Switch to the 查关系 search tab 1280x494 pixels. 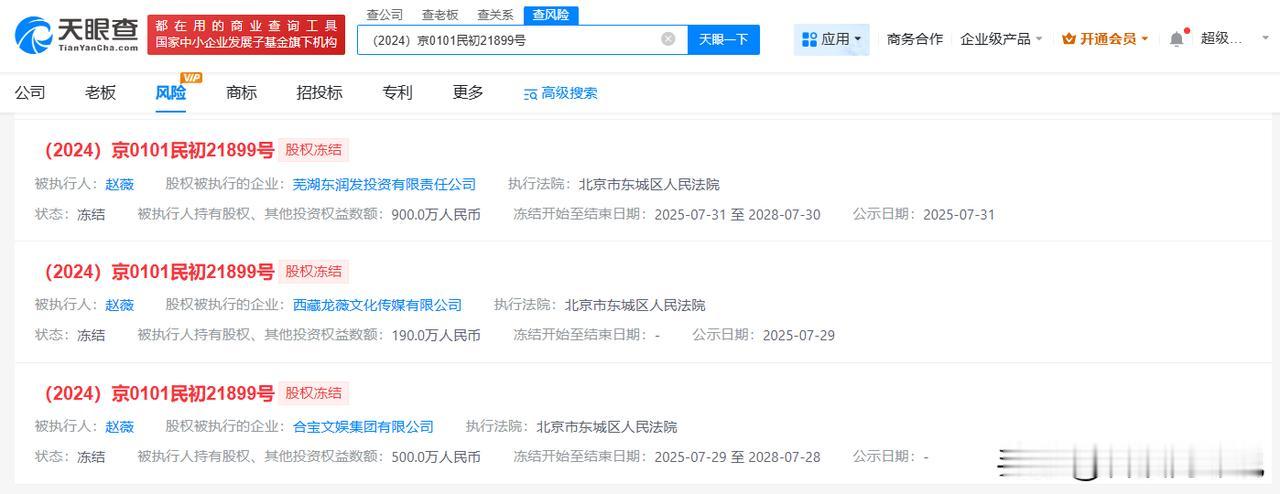pos(495,15)
